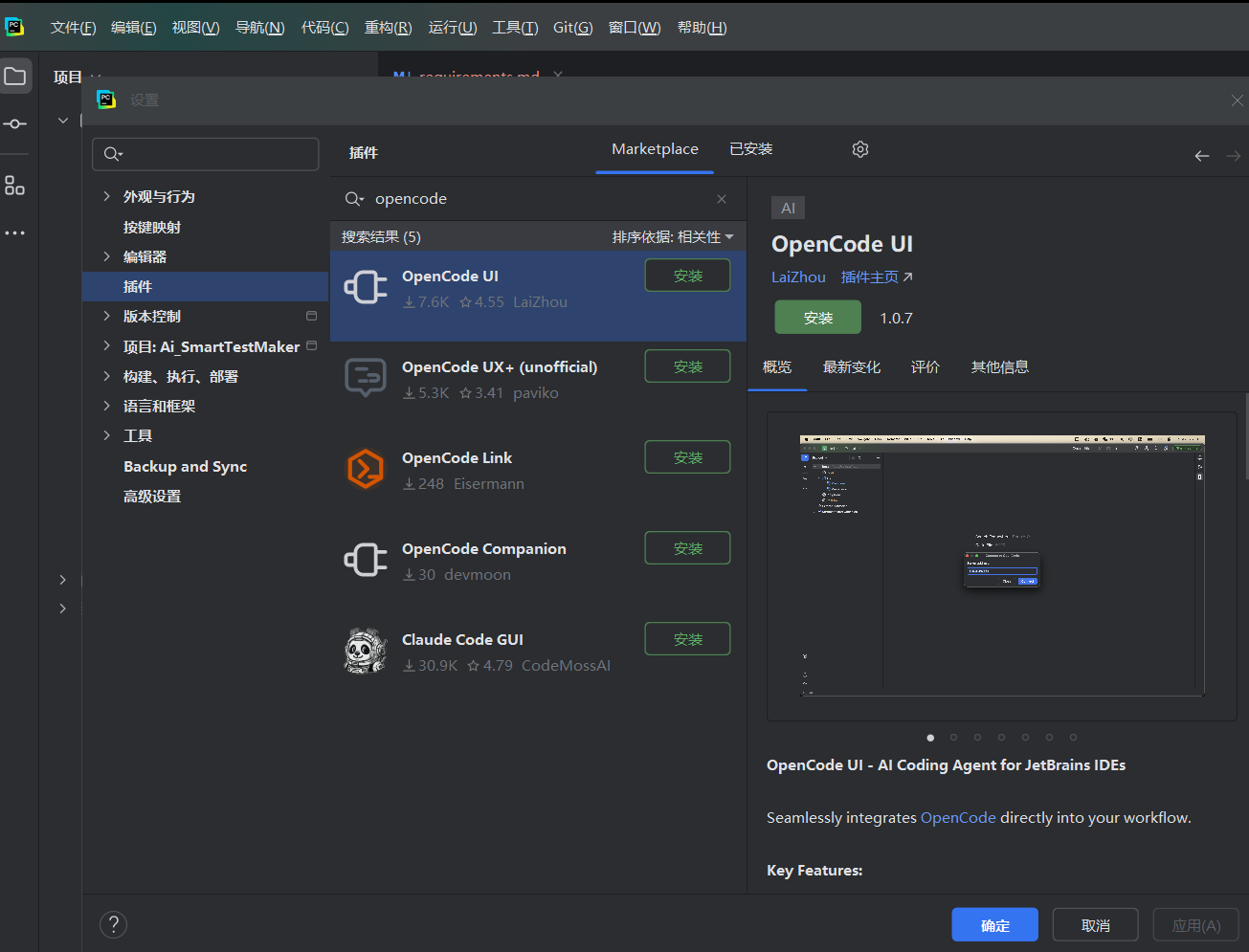Open the Project tool window folder icon
The height and width of the screenshot is (952, 1249).
pyautogui.click(x=15, y=77)
